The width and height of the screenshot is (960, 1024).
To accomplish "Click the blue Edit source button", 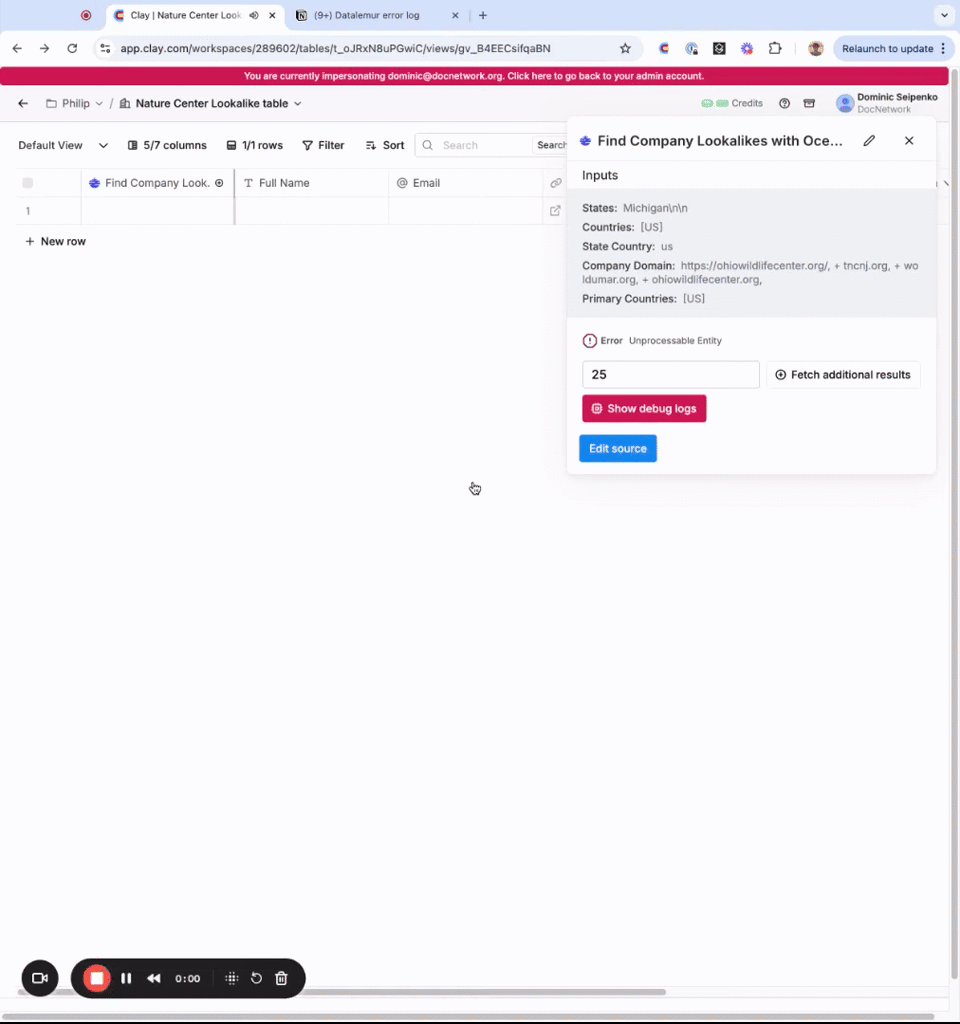I will click(x=617, y=448).
